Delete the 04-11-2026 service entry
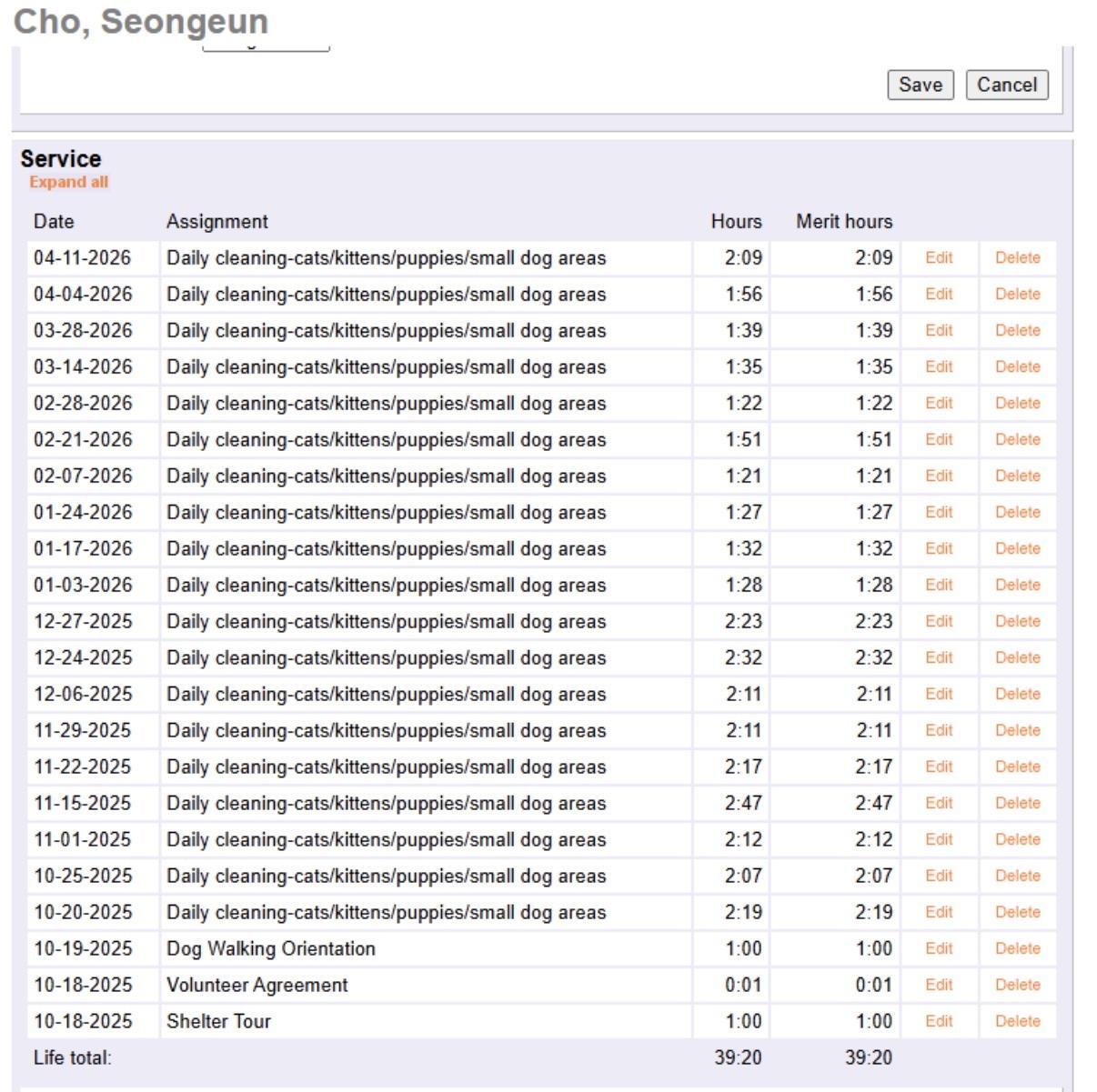Screen dimensions: 1097x1092 (1017, 258)
